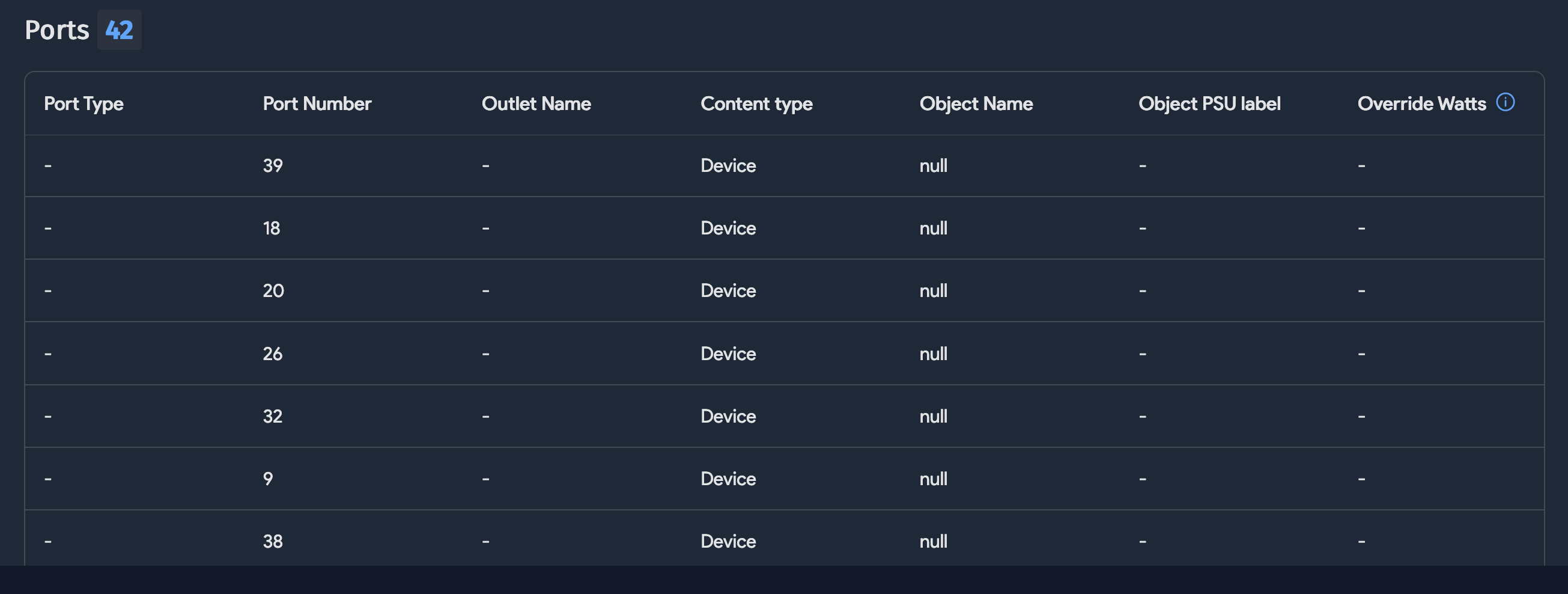Sort the table by Port Type column

click(x=84, y=103)
